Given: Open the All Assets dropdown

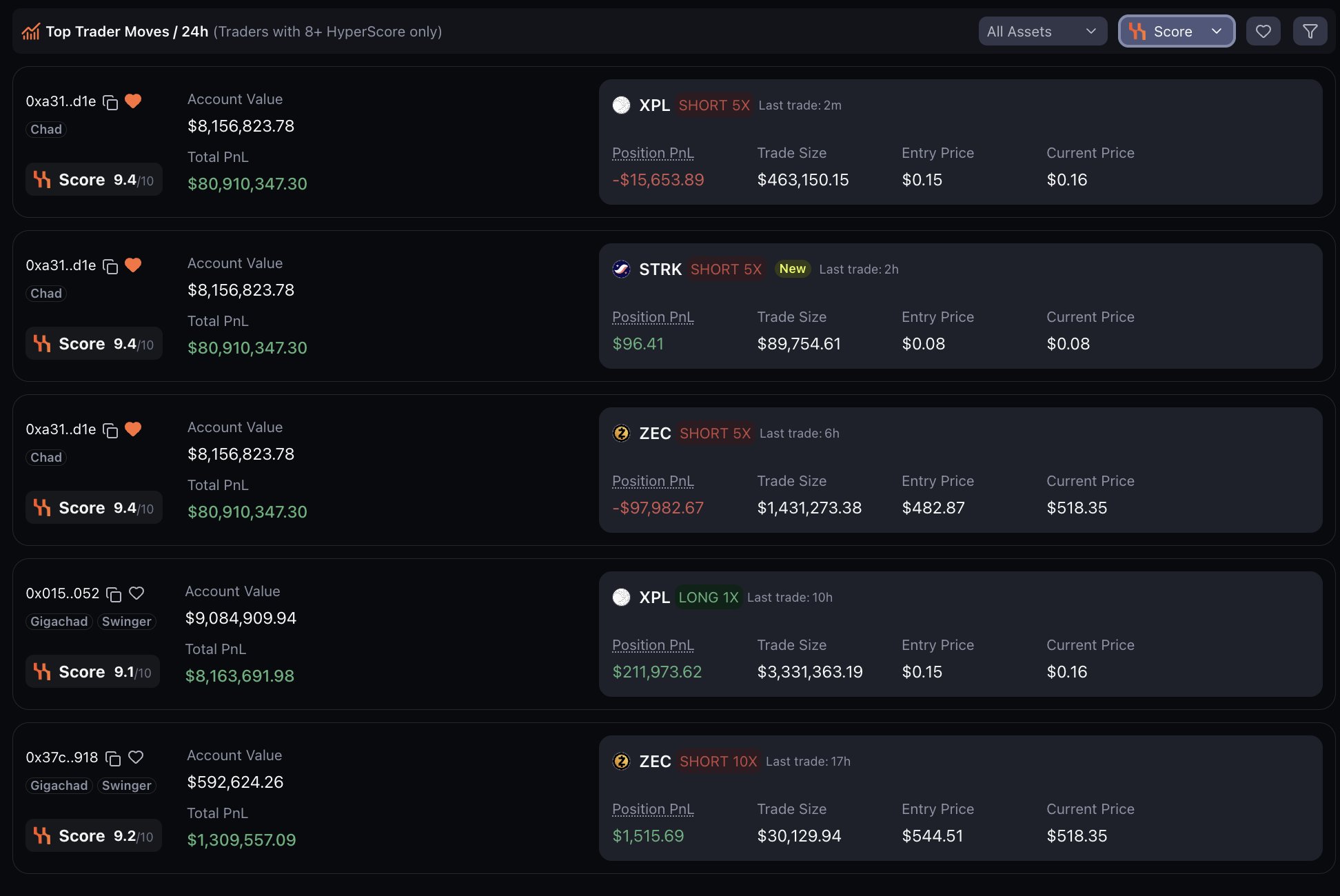Looking at the screenshot, I should point(1042,32).
